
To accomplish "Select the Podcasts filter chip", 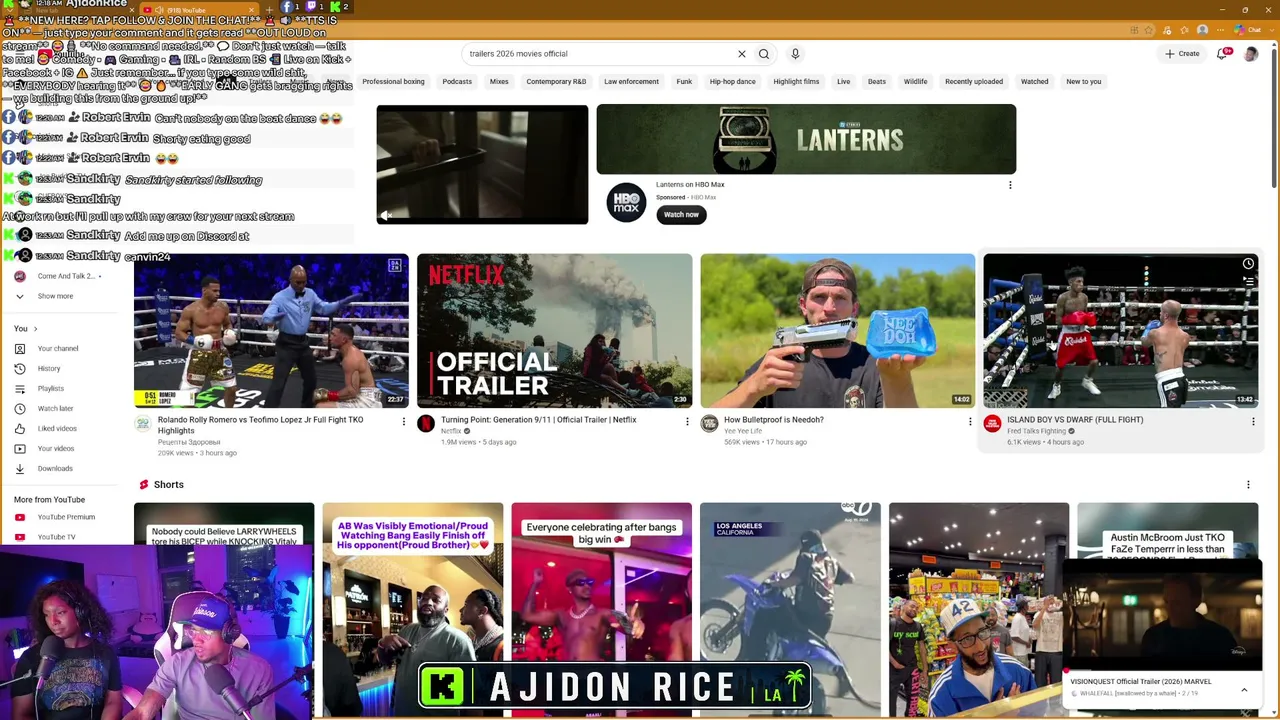I will click(x=457, y=82).
